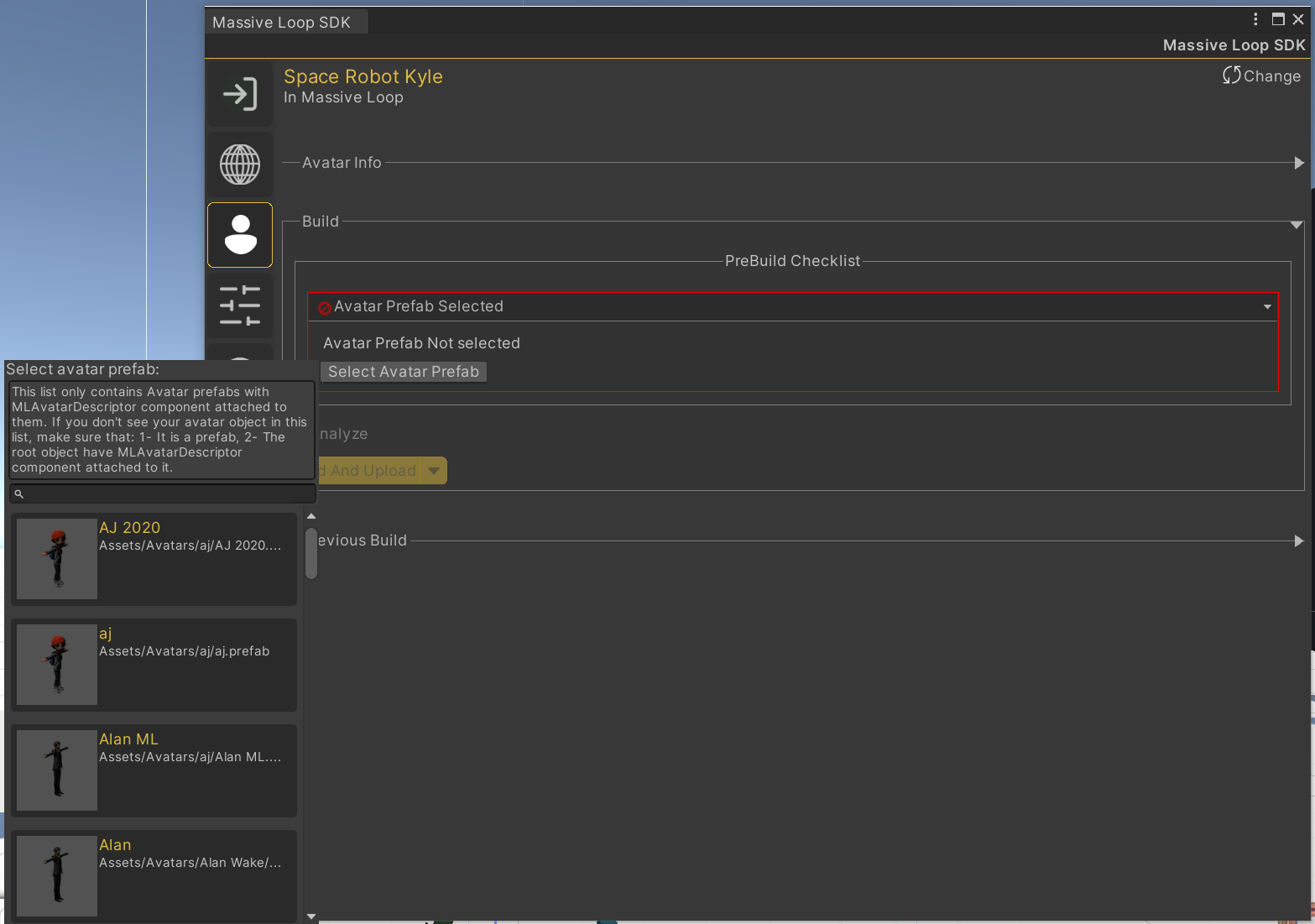
Task: Select the avatar person sidebar icon
Action: point(240,235)
